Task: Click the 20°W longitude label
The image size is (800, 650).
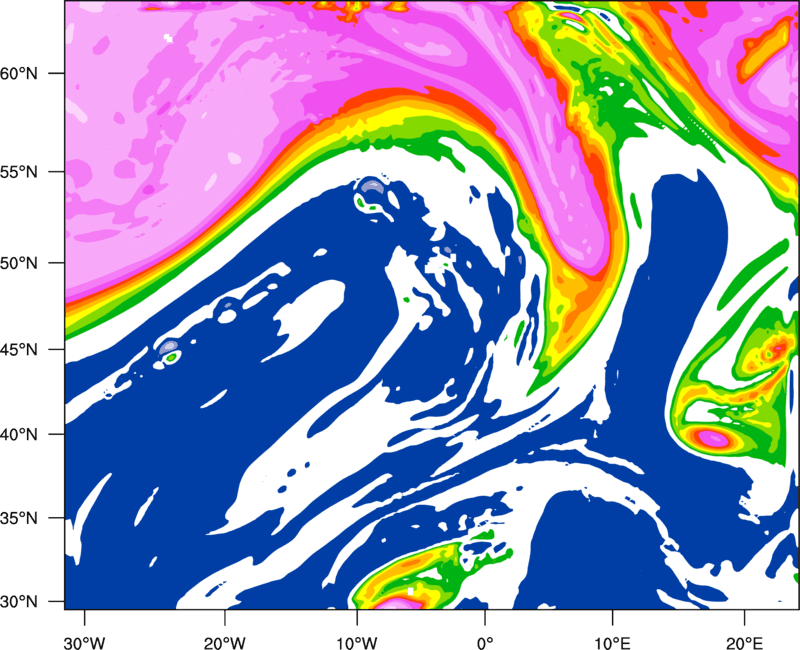Action: (x=224, y=643)
